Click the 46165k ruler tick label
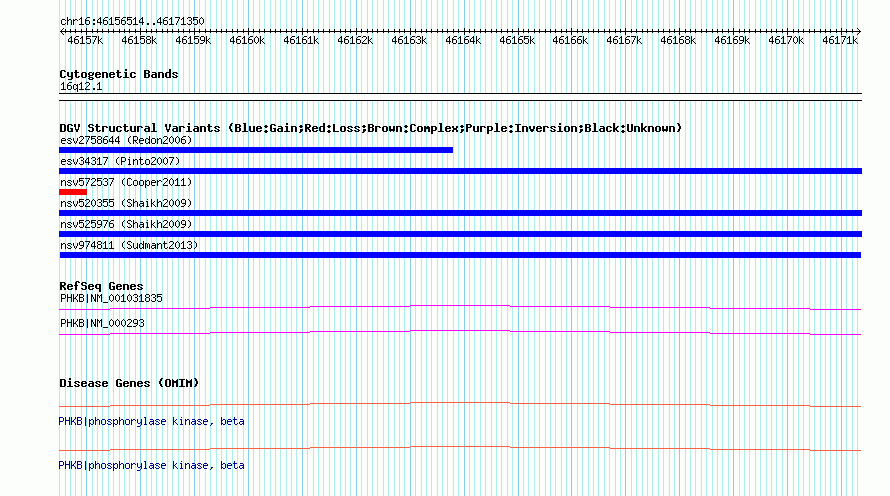 tap(517, 40)
